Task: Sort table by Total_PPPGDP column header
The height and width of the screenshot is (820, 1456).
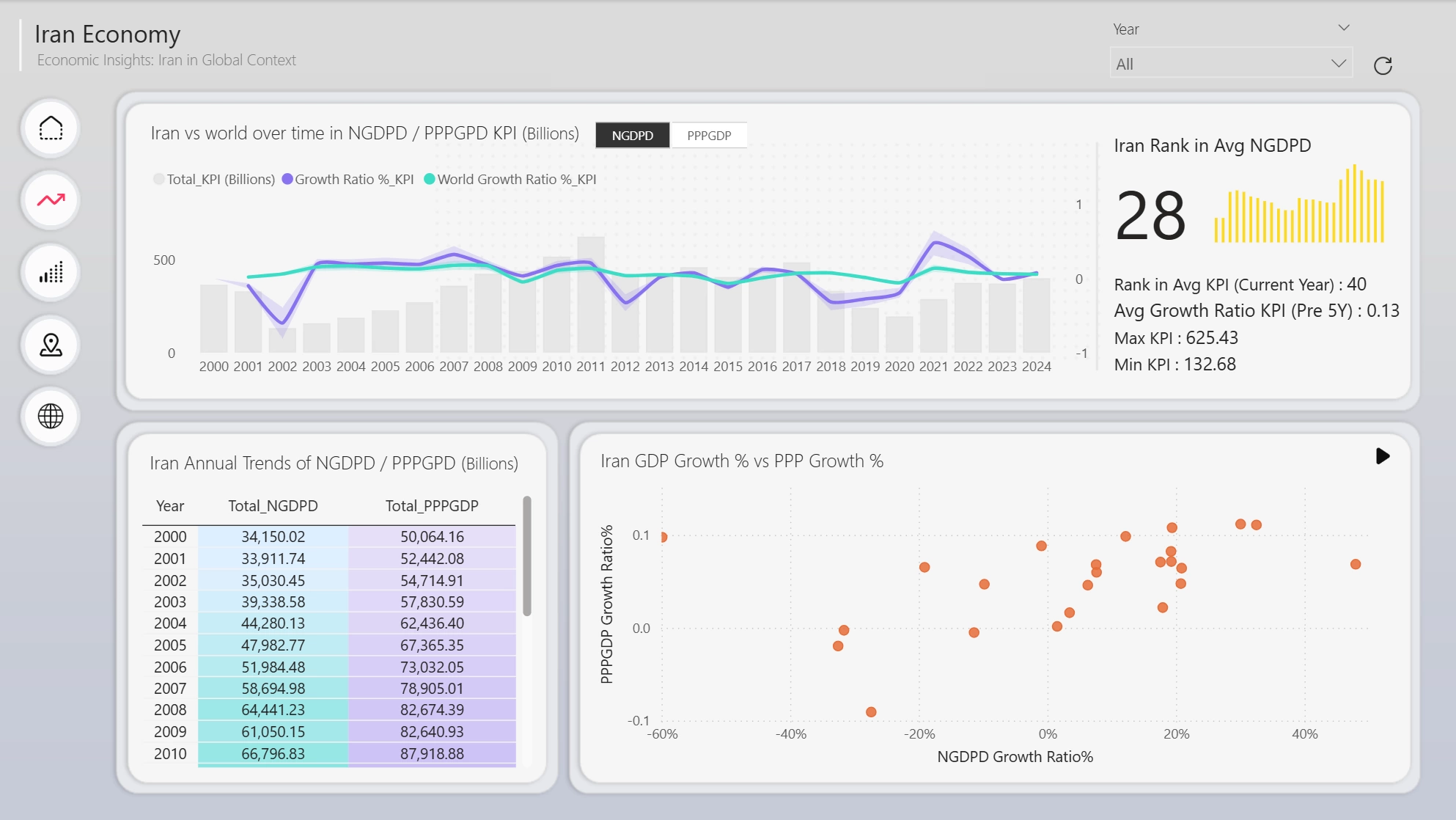Action: coord(432,506)
